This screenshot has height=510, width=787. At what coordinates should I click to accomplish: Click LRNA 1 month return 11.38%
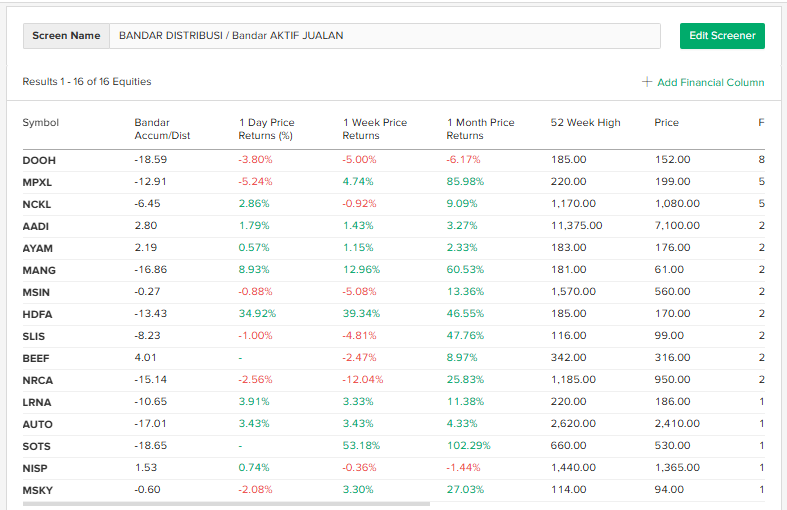tap(465, 402)
